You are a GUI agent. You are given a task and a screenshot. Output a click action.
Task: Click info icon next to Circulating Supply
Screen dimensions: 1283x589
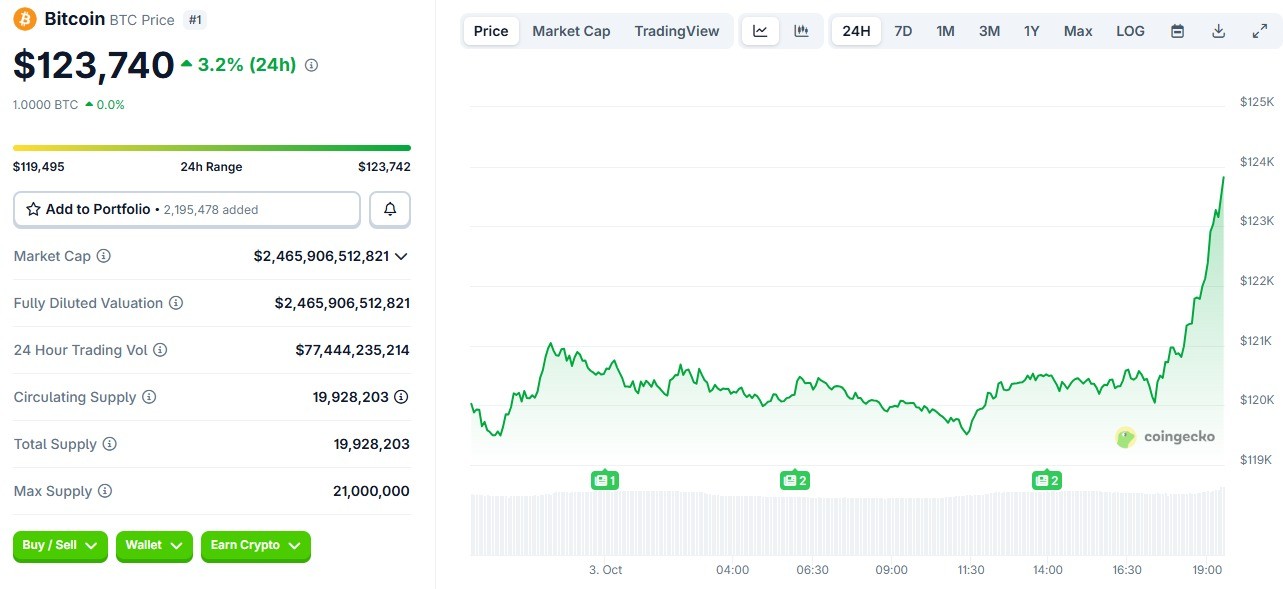pyautogui.click(x=149, y=397)
